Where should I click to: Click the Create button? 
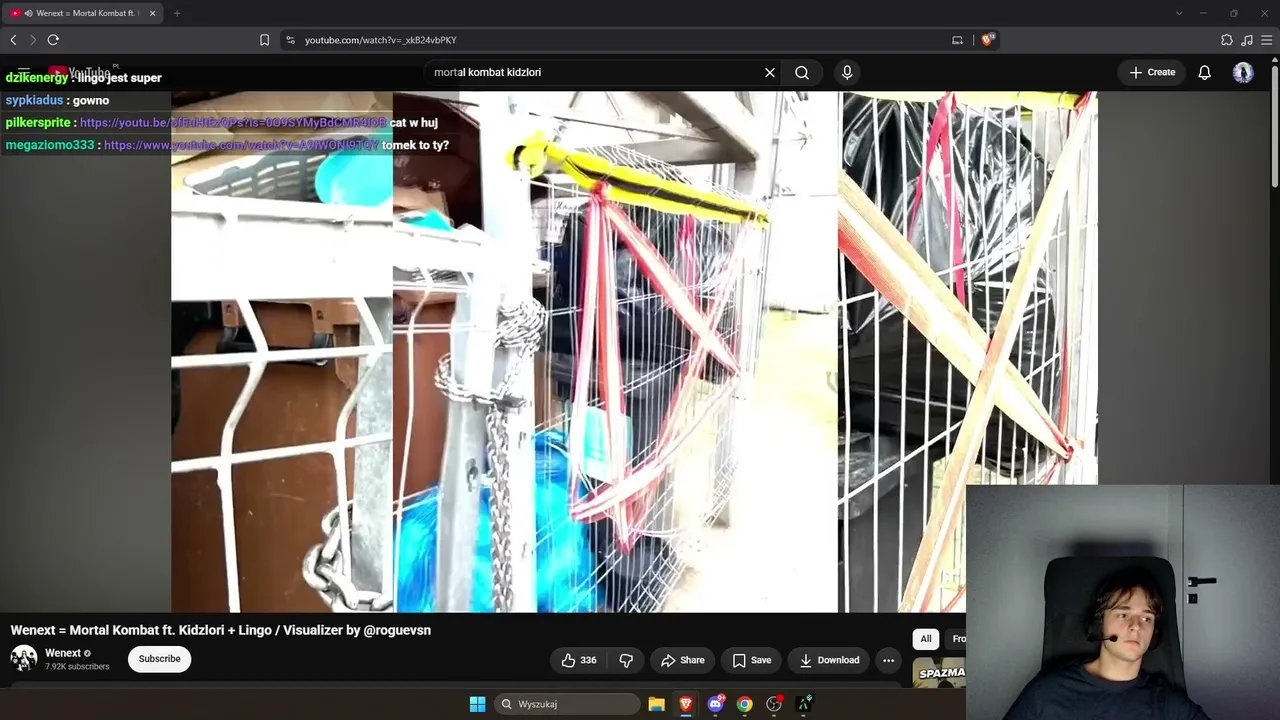pos(1152,72)
